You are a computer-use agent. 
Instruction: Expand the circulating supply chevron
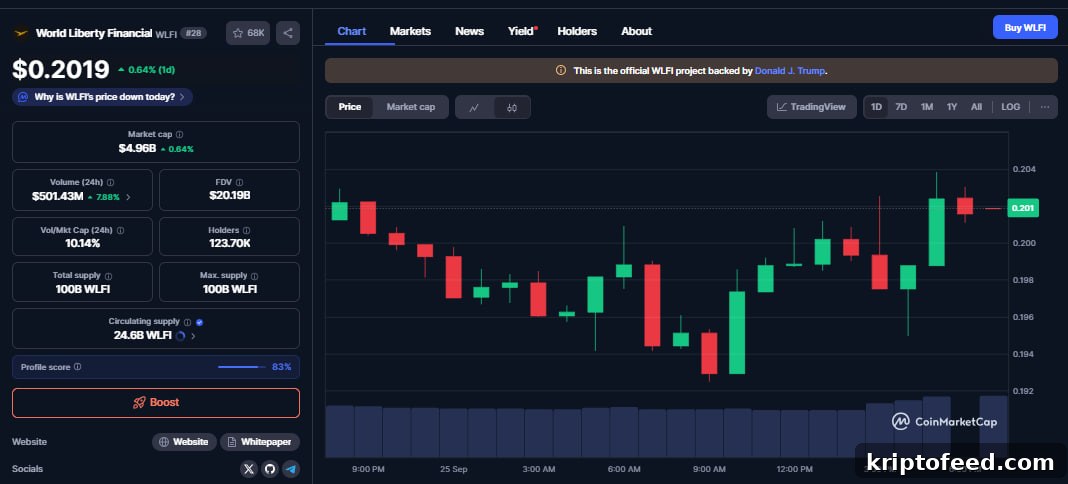[x=193, y=336]
